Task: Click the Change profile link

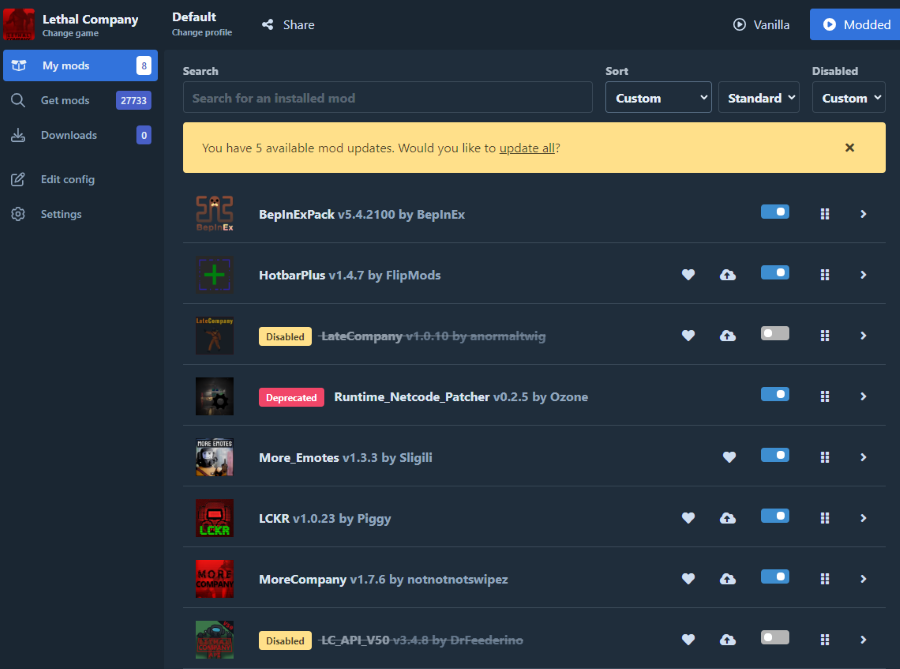Action: 202,33
